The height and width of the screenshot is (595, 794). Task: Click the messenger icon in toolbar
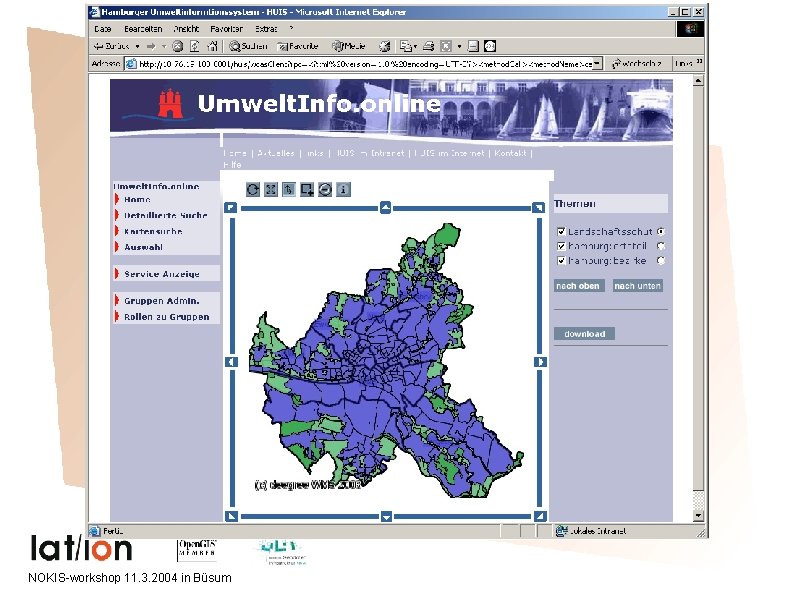point(490,46)
